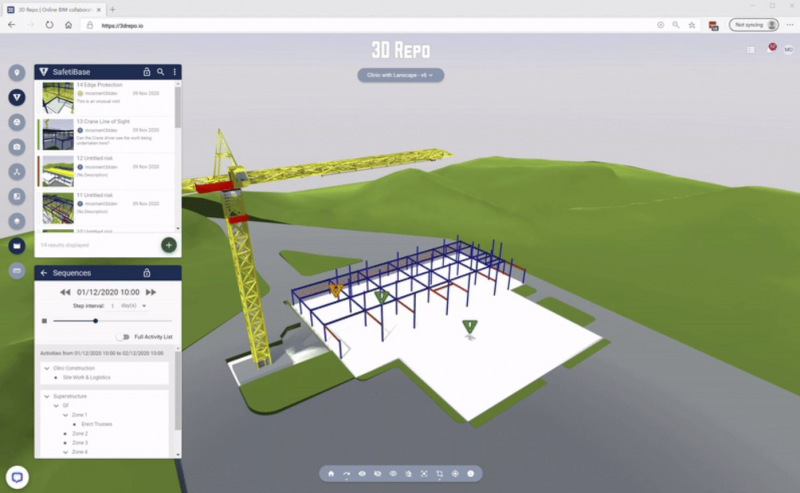The image size is (800, 493).
Task: Click the Clipping Plane crop icon
Action: pos(439,474)
